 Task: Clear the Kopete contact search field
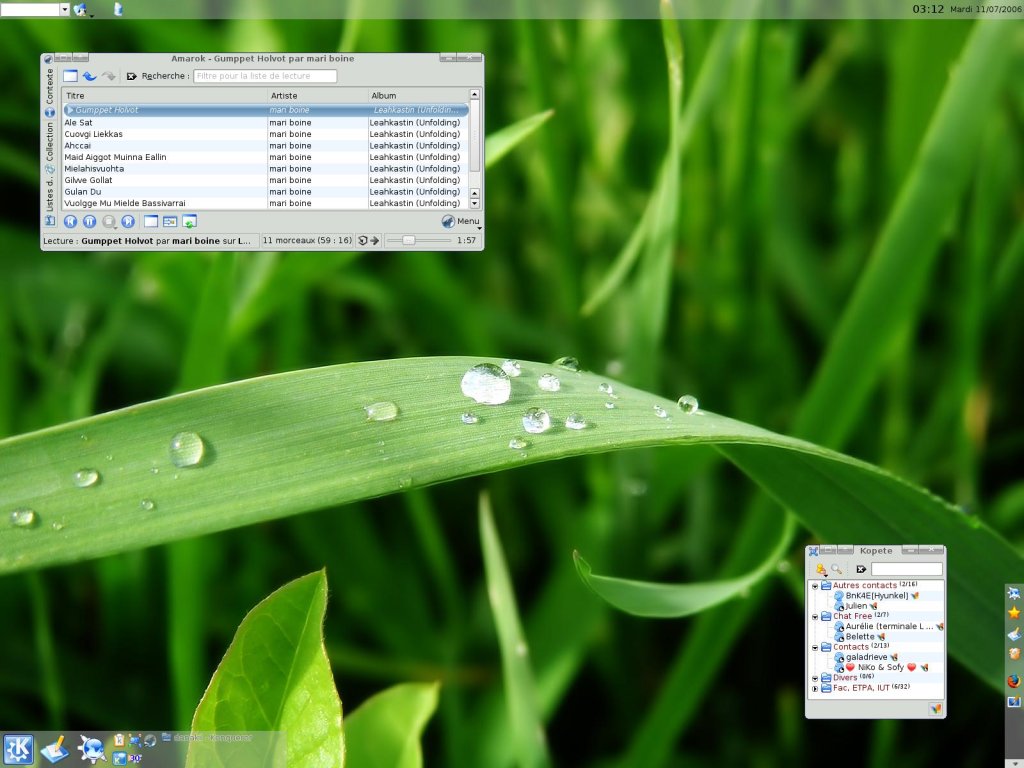click(x=861, y=569)
